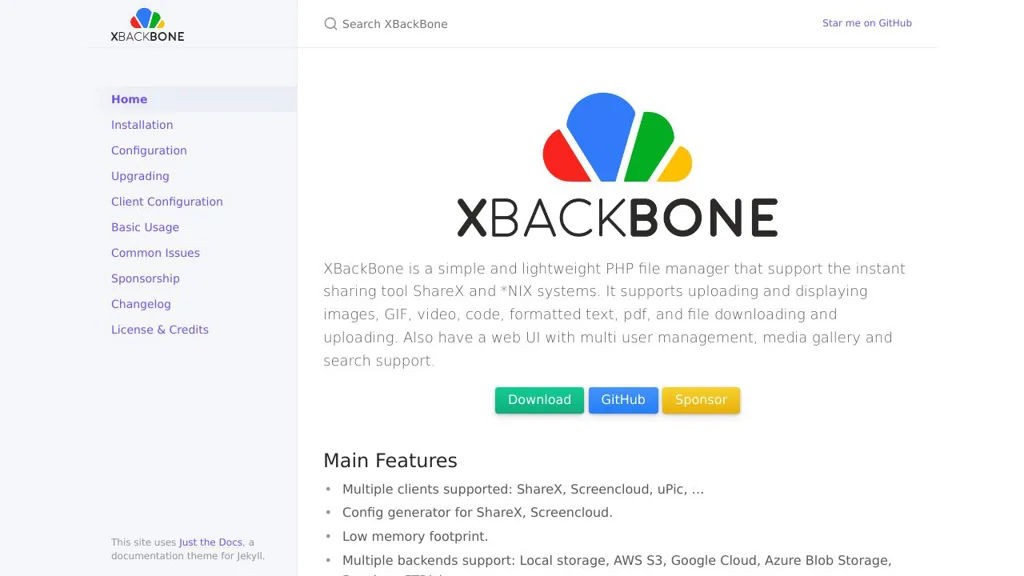
Task: Open the Changelog page
Action: pos(140,303)
